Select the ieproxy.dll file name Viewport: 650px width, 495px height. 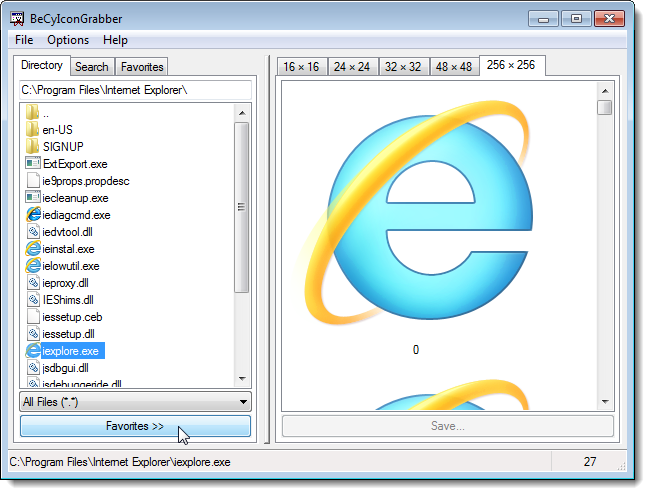[x=65, y=283]
